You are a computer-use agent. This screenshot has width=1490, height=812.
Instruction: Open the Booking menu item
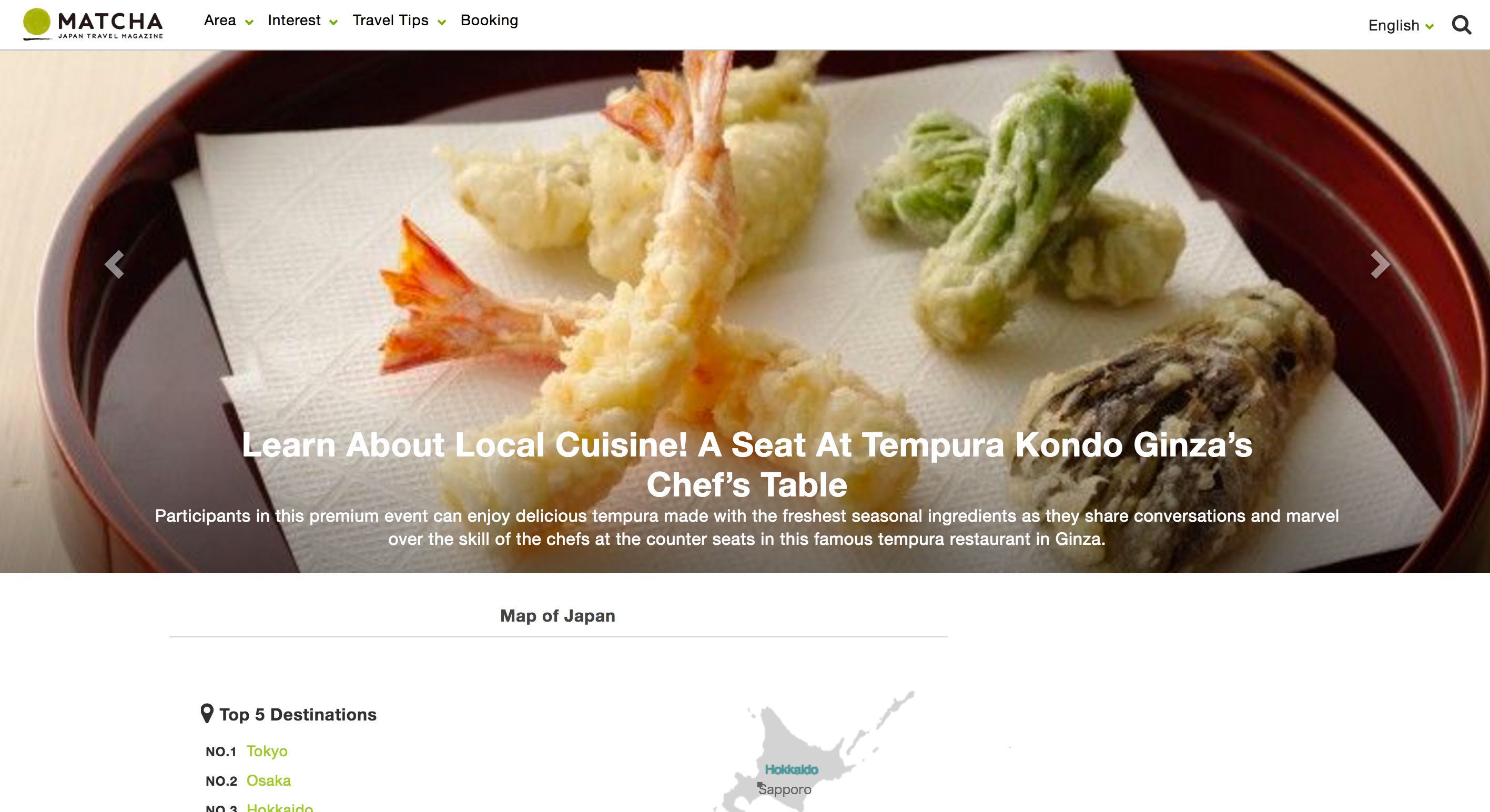[489, 21]
